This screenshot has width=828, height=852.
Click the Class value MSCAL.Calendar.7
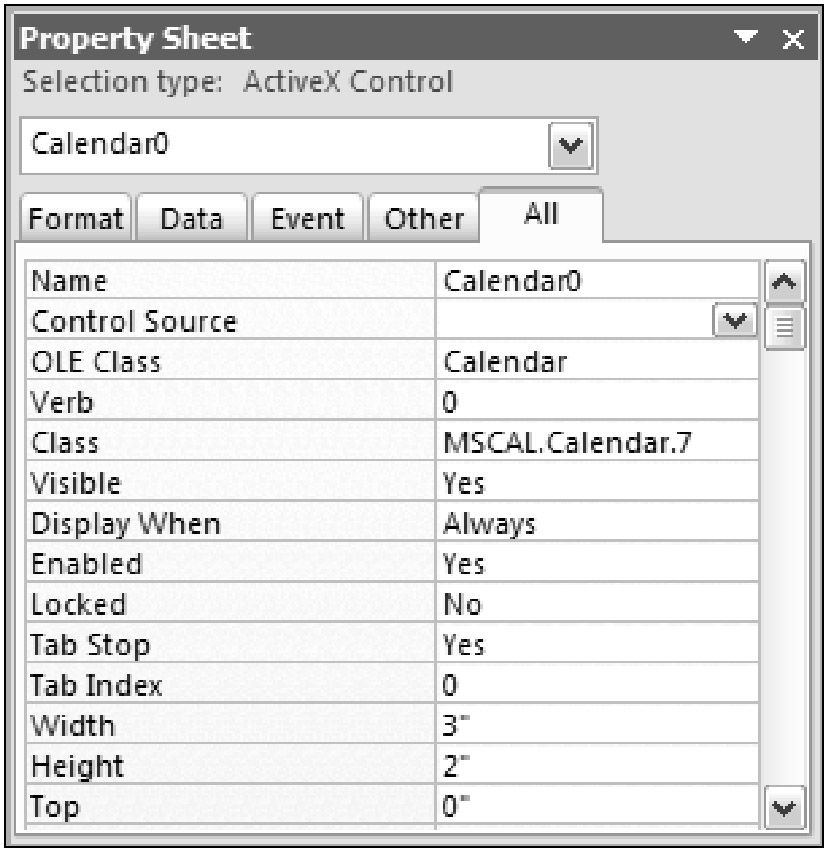point(596,443)
